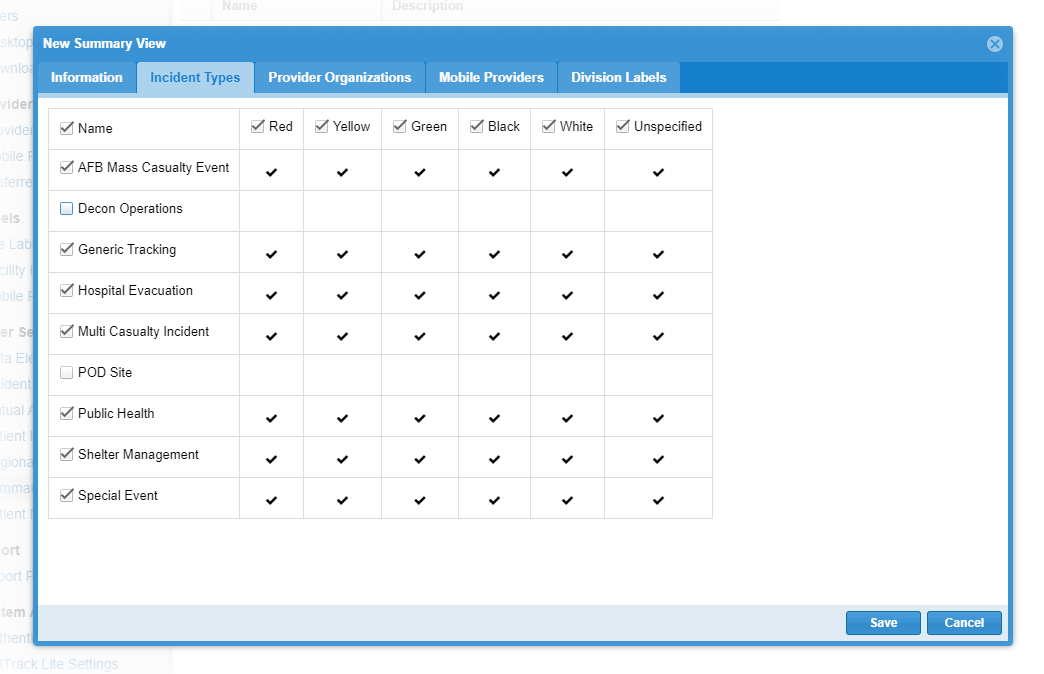1044x674 pixels.
Task: Click the New Summary View title
Action: tap(105, 43)
